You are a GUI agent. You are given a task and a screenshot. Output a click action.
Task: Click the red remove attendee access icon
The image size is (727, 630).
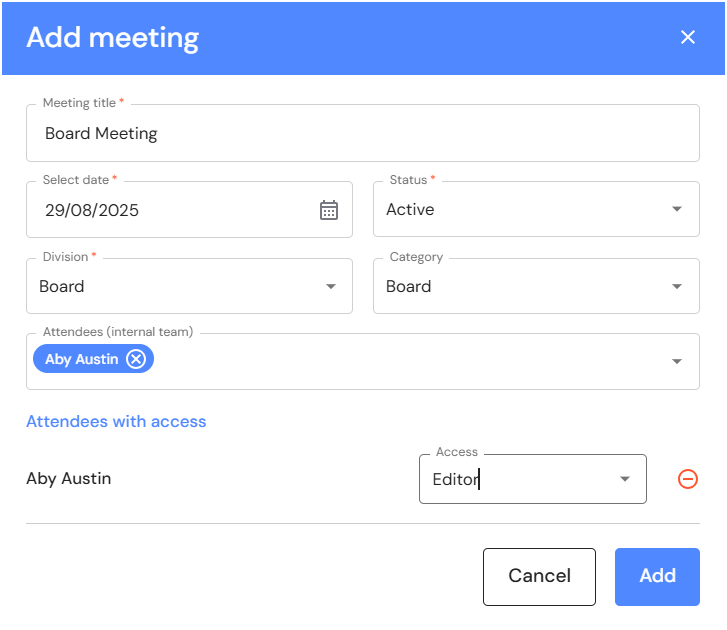pos(688,479)
